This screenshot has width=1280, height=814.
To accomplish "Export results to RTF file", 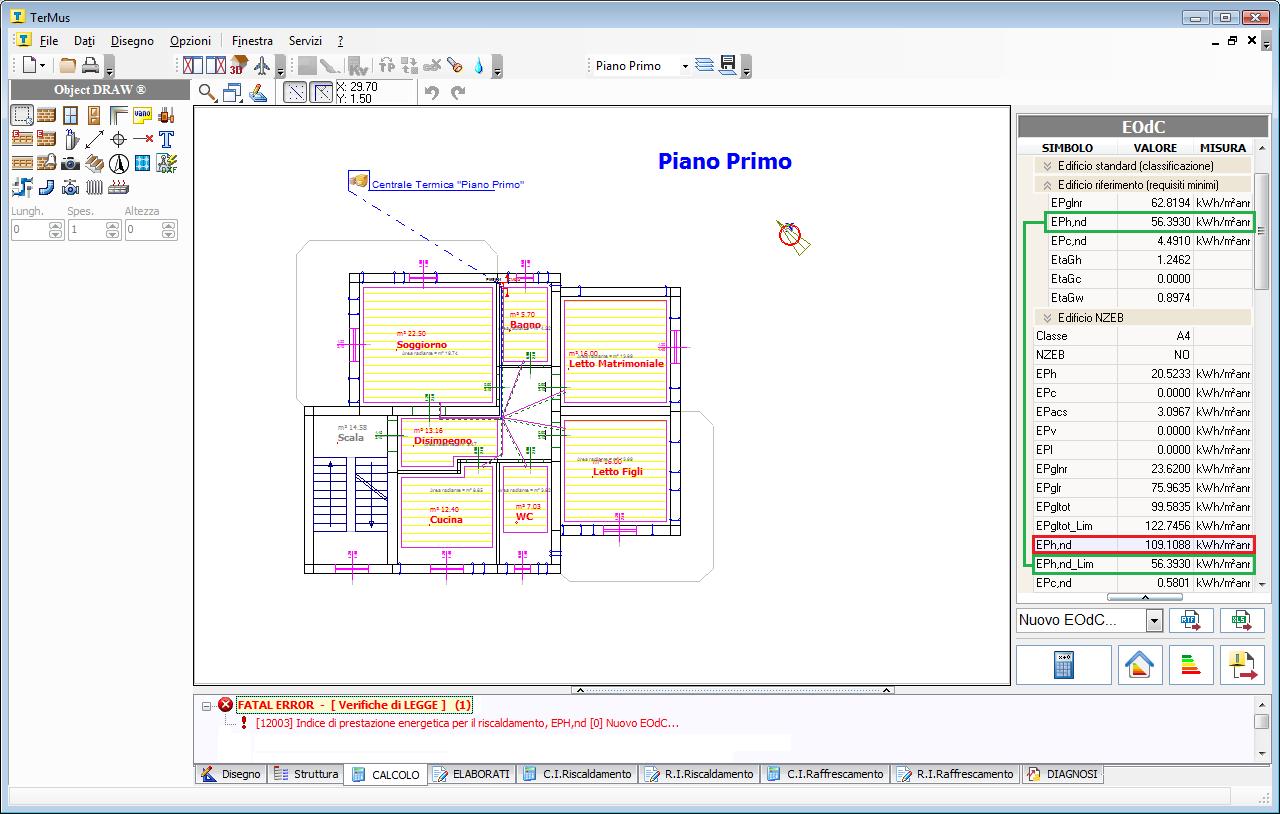I will point(1191,620).
